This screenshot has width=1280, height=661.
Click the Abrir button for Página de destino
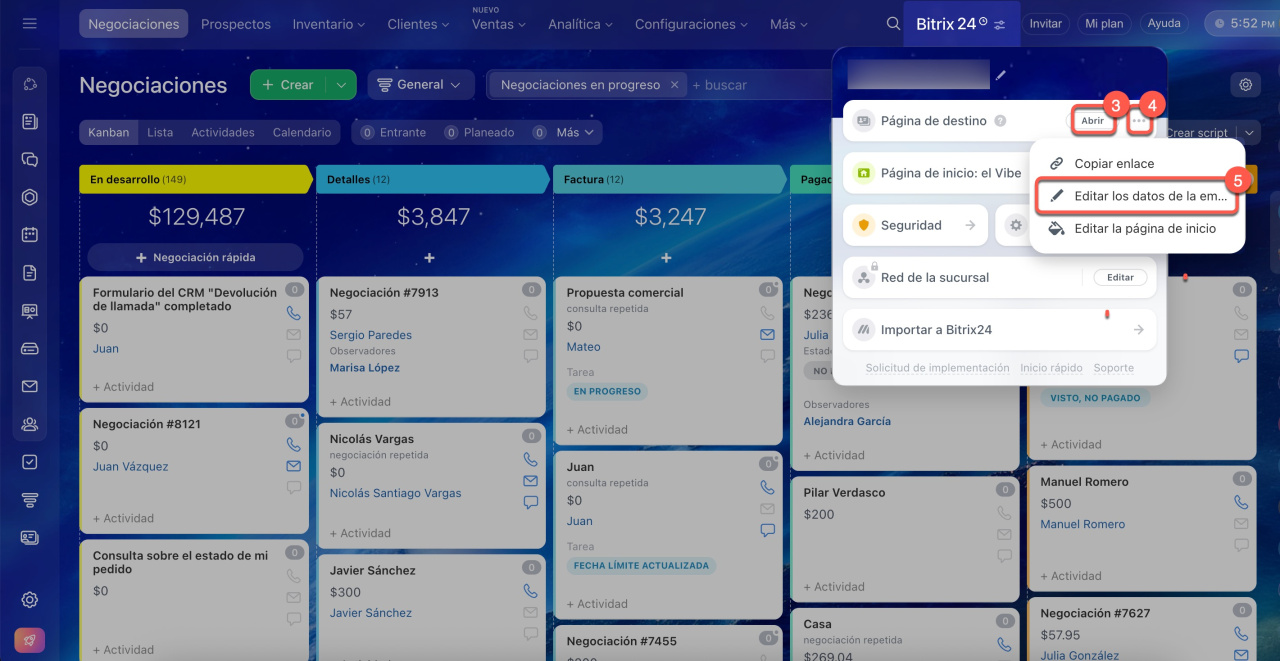click(1092, 121)
